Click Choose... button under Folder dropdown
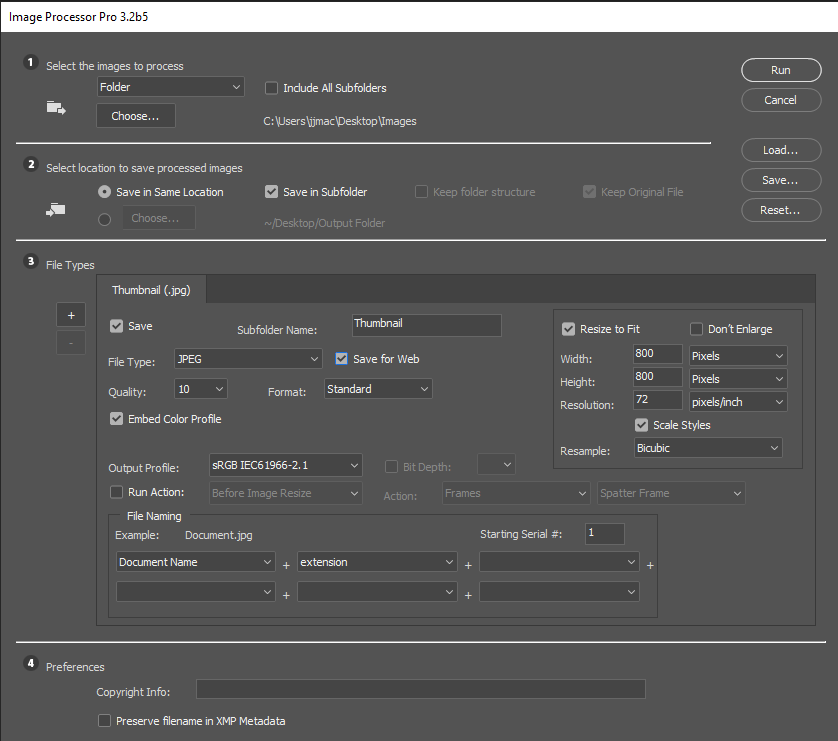This screenshot has width=838, height=741. [135, 116]
